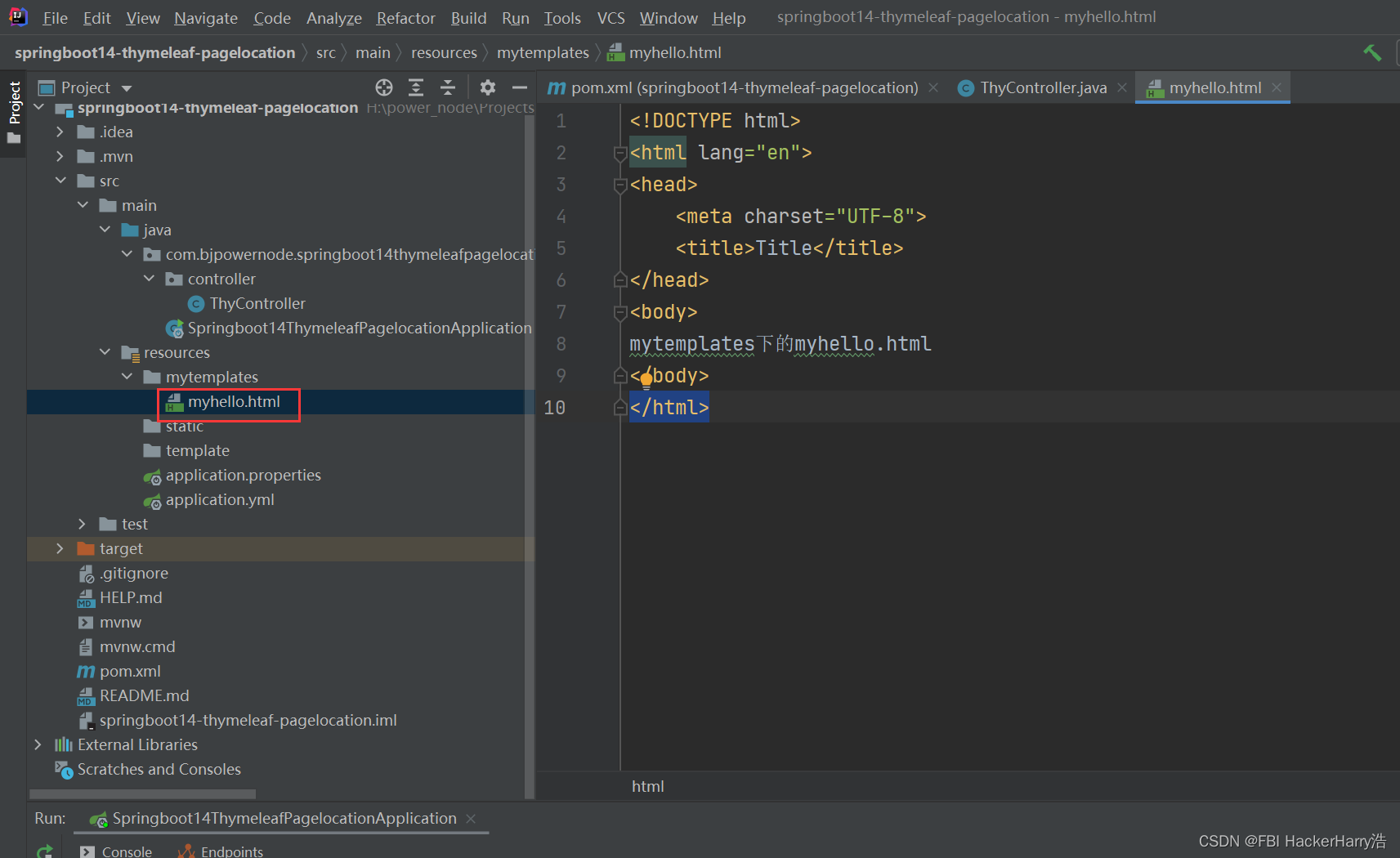Click line number 10 in the gutter
The height and width of the screenshot is (858, 1400).
[x=555, y=408]
